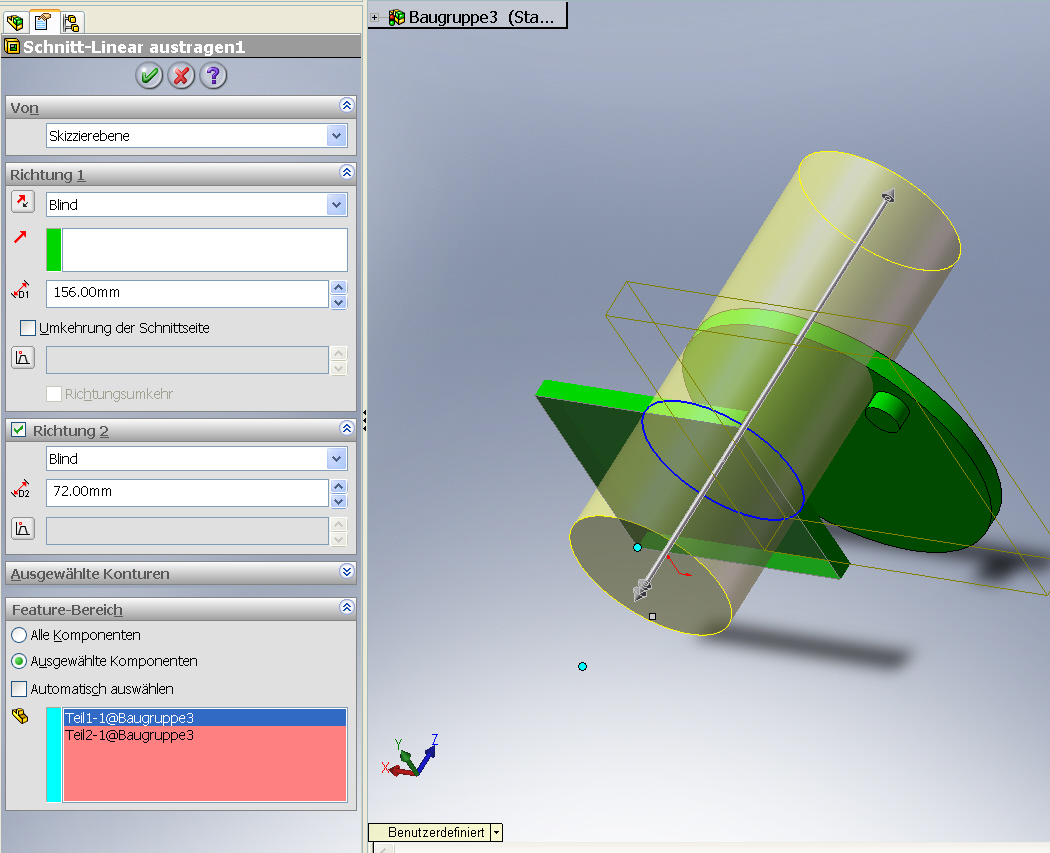Enable Umkehrung der Schnittseite checkbox
Viewport: 1050px width, 853px height.
(x=28, y=328)
